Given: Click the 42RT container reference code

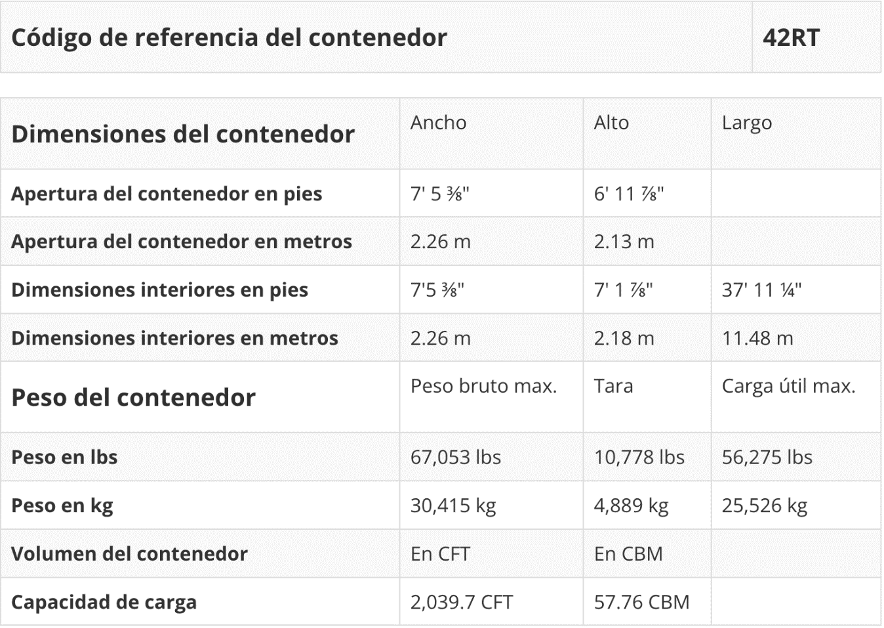Looking at the screenshot, I should click(791, 37).
